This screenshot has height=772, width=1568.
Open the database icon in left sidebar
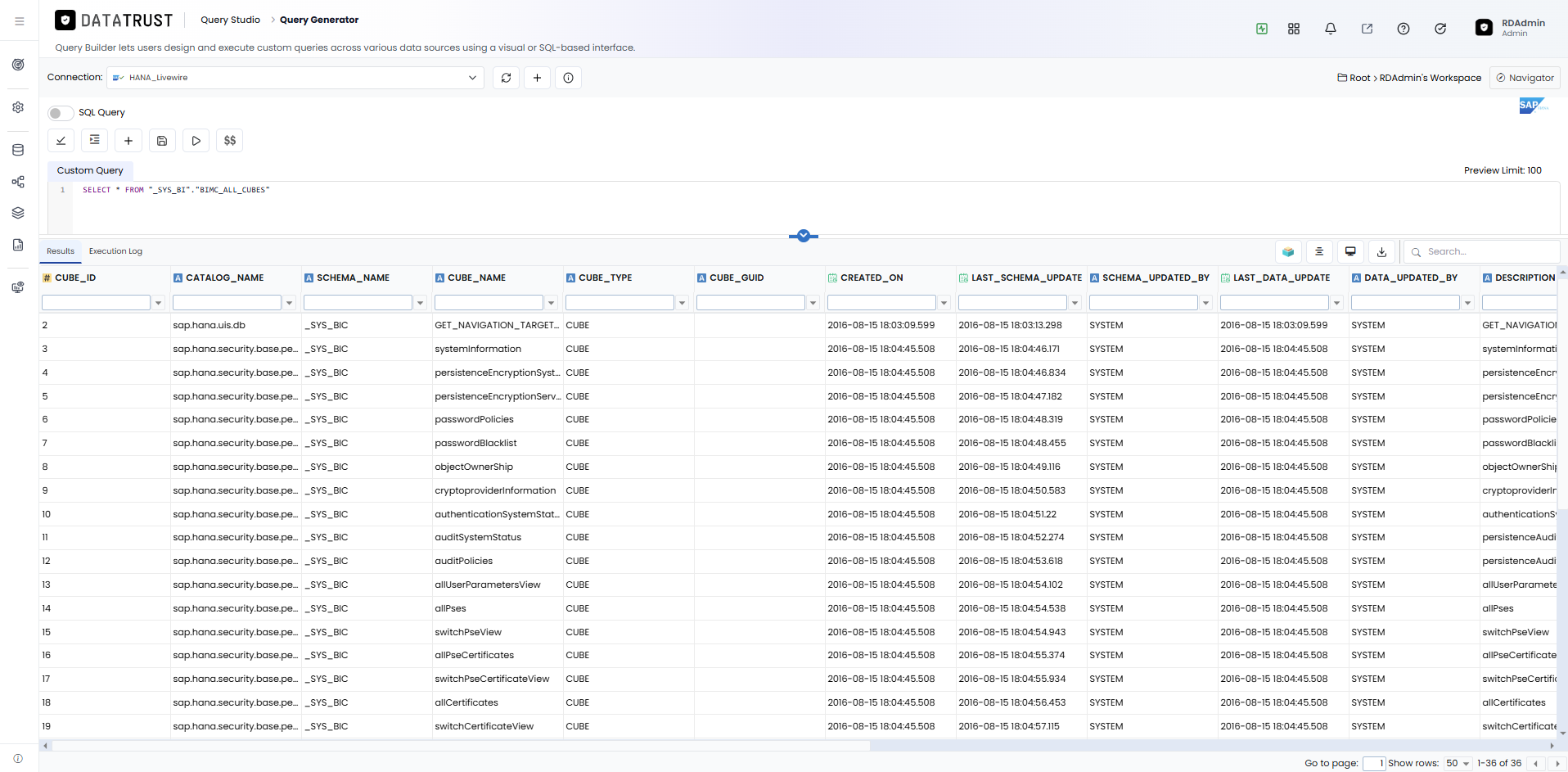(x=18, y=150)
